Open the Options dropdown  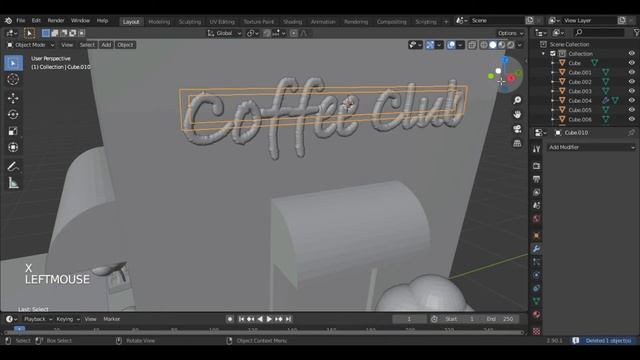[x=510, y=33]
